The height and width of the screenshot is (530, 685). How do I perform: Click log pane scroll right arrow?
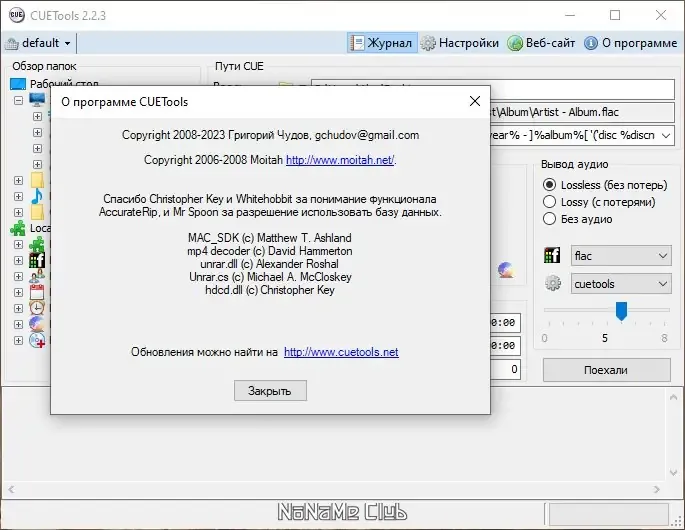click(657, 489)
